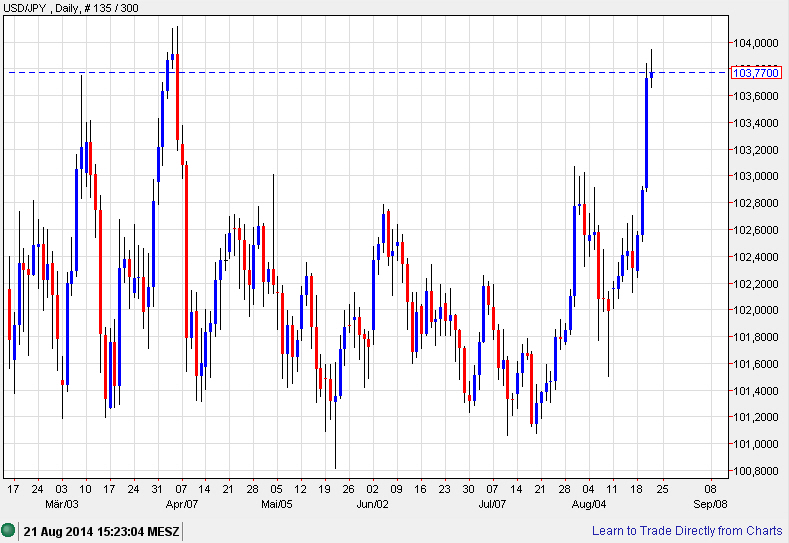Click the 102,8000 price axis label
Screen dimensions: 789x543
click(755, 203)
